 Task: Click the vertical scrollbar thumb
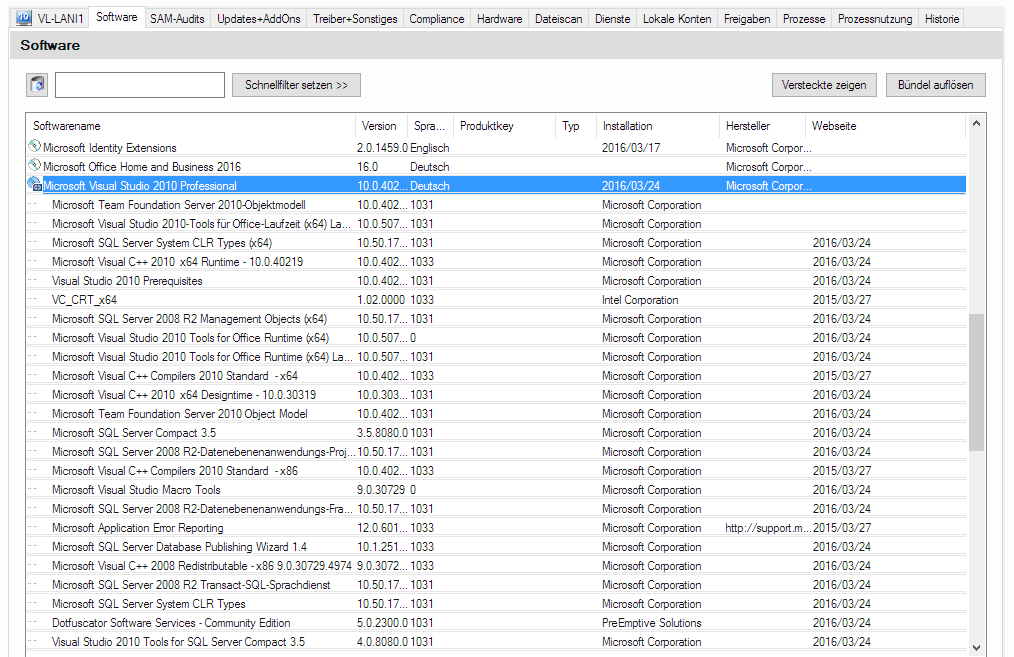976,382
